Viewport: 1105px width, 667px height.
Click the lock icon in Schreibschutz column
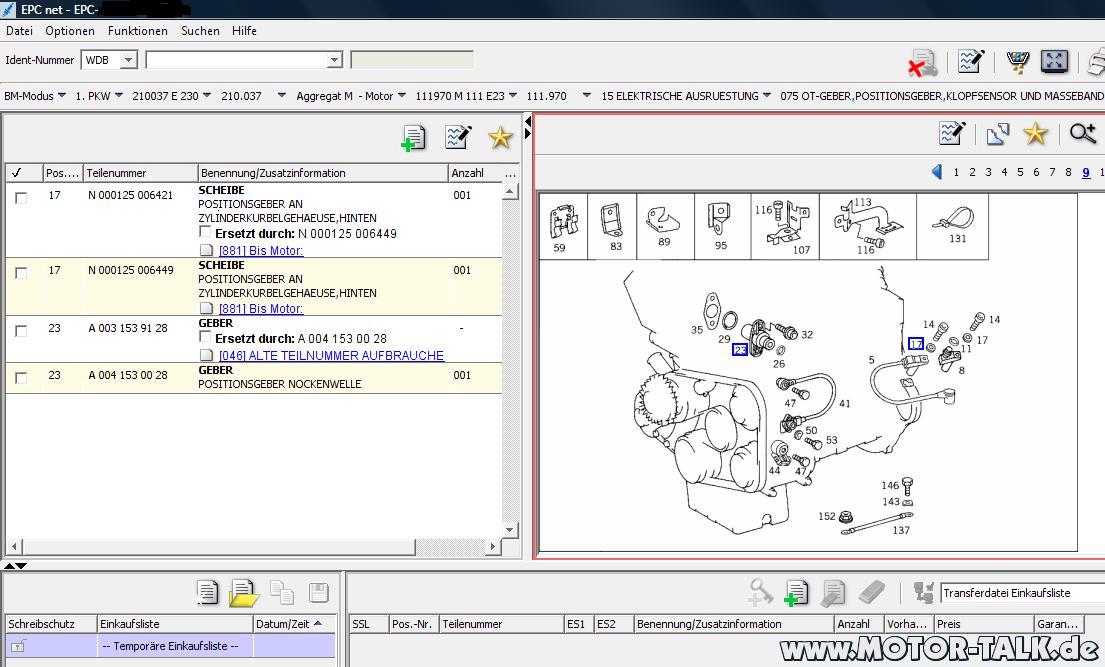tap(18, 646)
